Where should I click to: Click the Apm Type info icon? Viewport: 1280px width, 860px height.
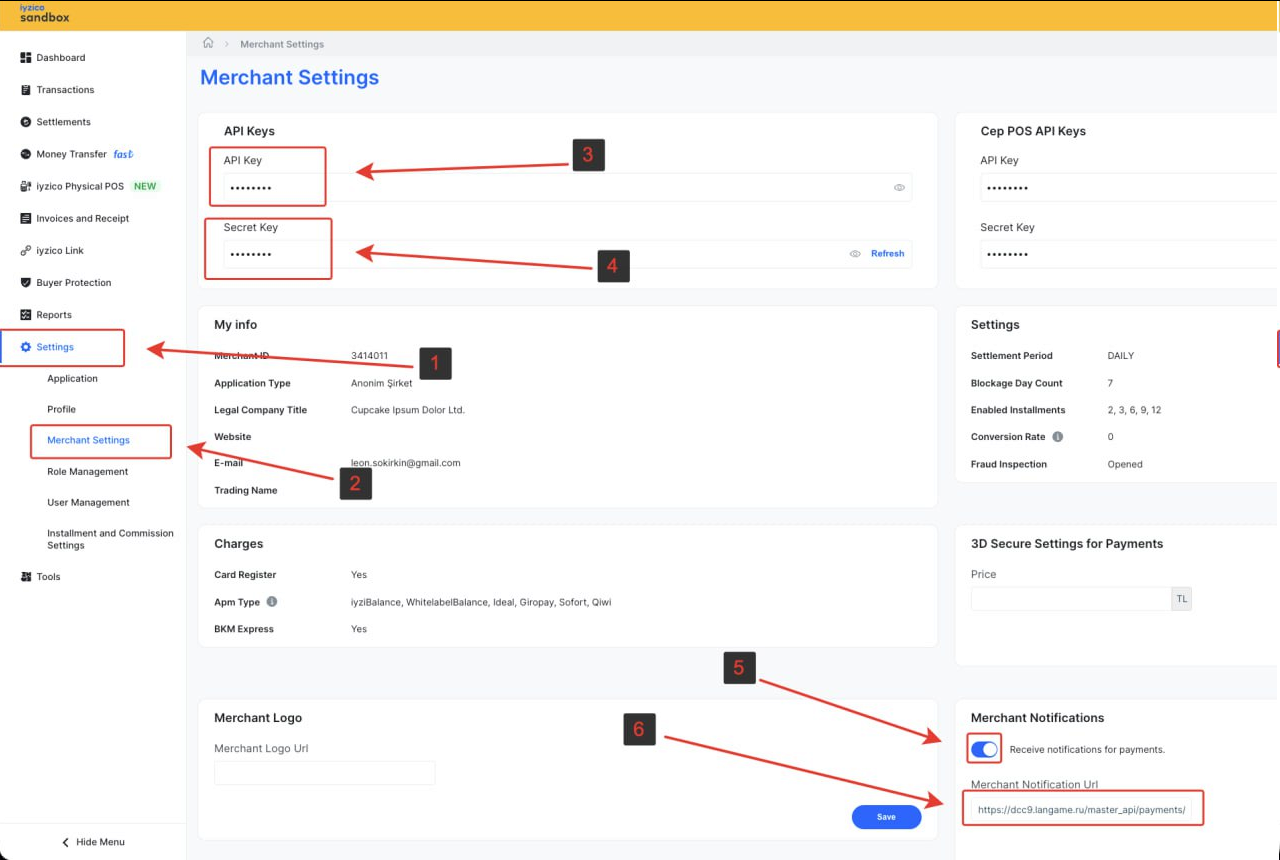pyautogui.click(x=272, y=602)
